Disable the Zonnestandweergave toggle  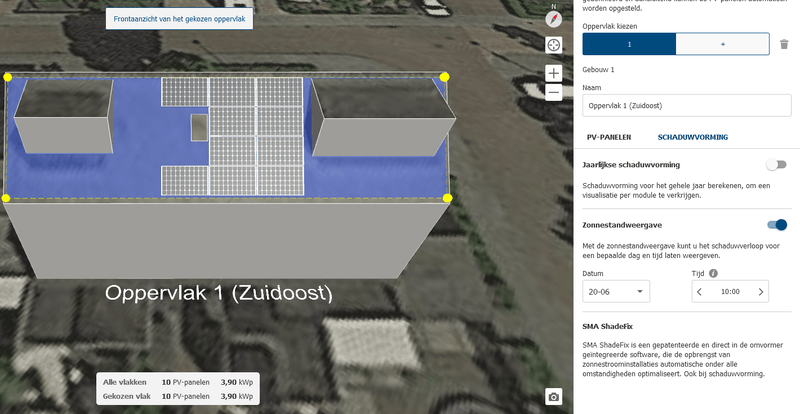click(777, 225)
